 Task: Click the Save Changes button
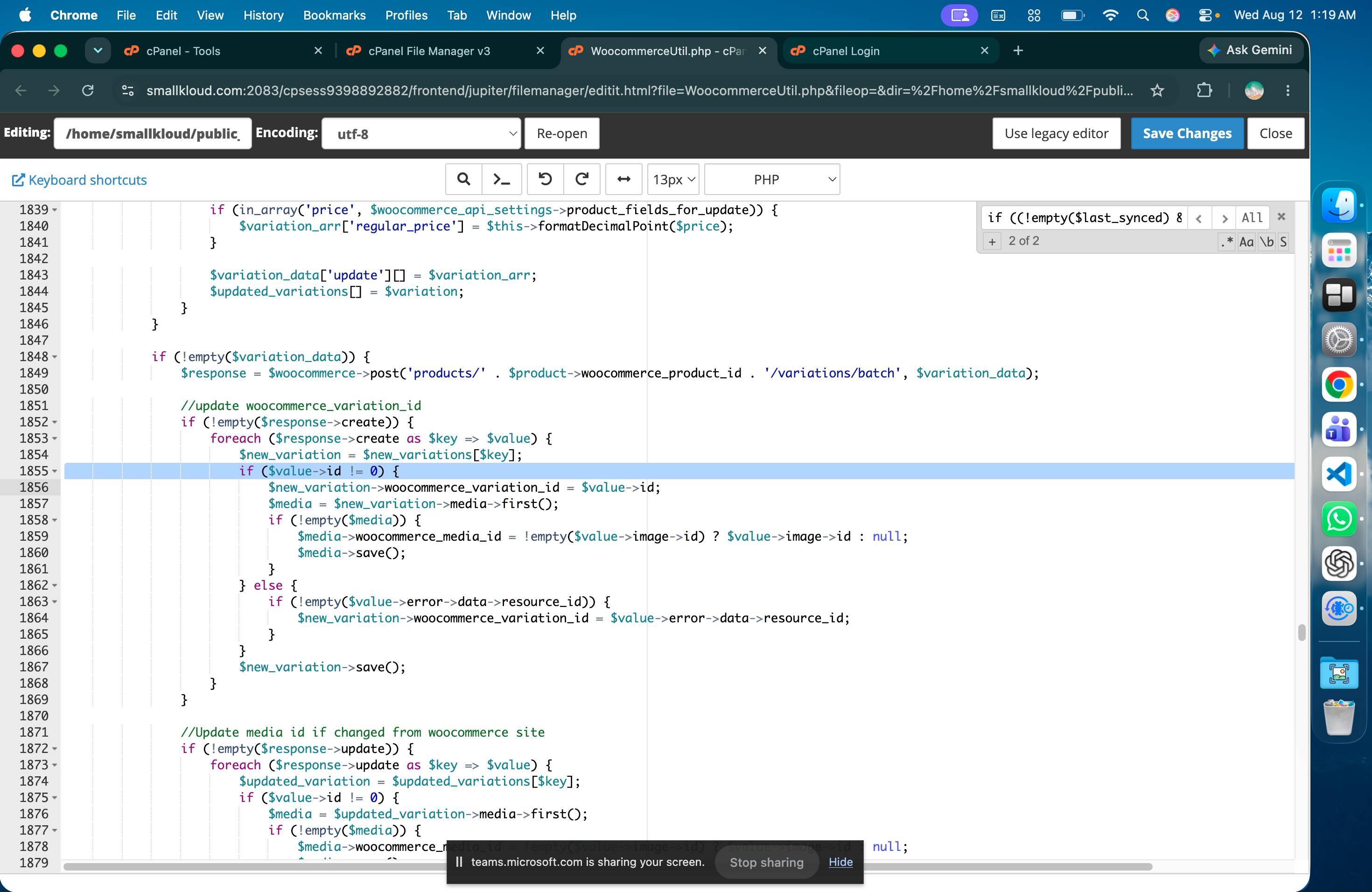1187,134
